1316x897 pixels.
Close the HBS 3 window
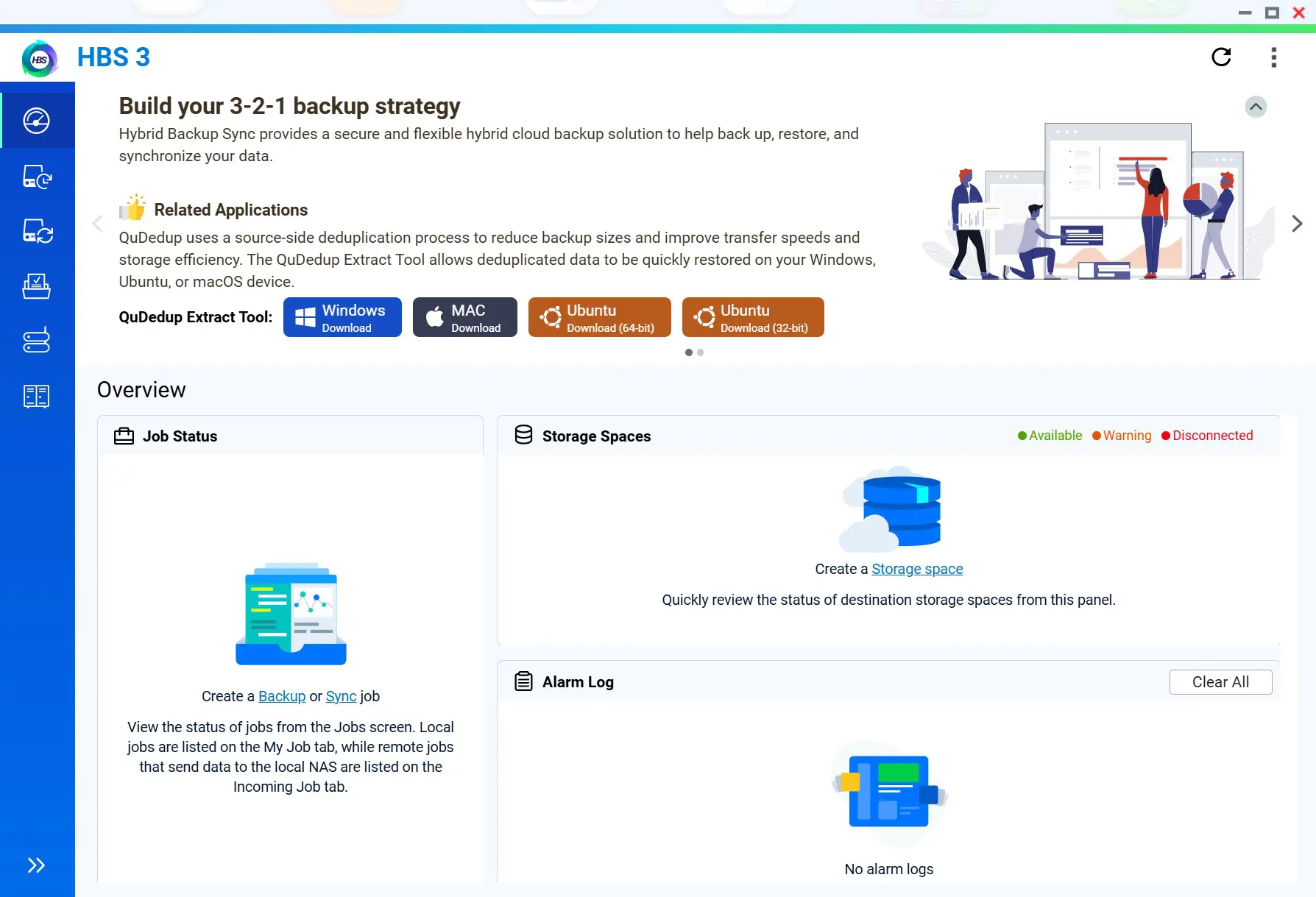click(1299, 13)
